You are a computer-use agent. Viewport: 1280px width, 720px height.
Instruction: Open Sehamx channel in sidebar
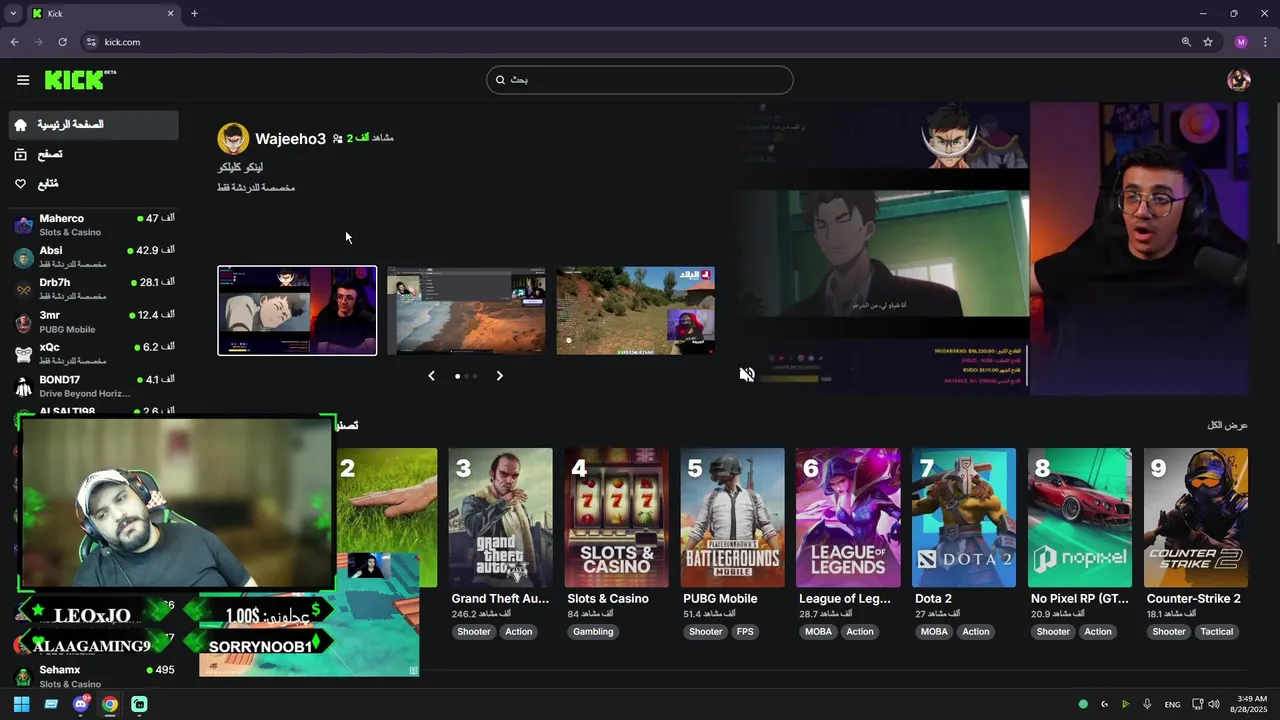click(x=94, y=676)
